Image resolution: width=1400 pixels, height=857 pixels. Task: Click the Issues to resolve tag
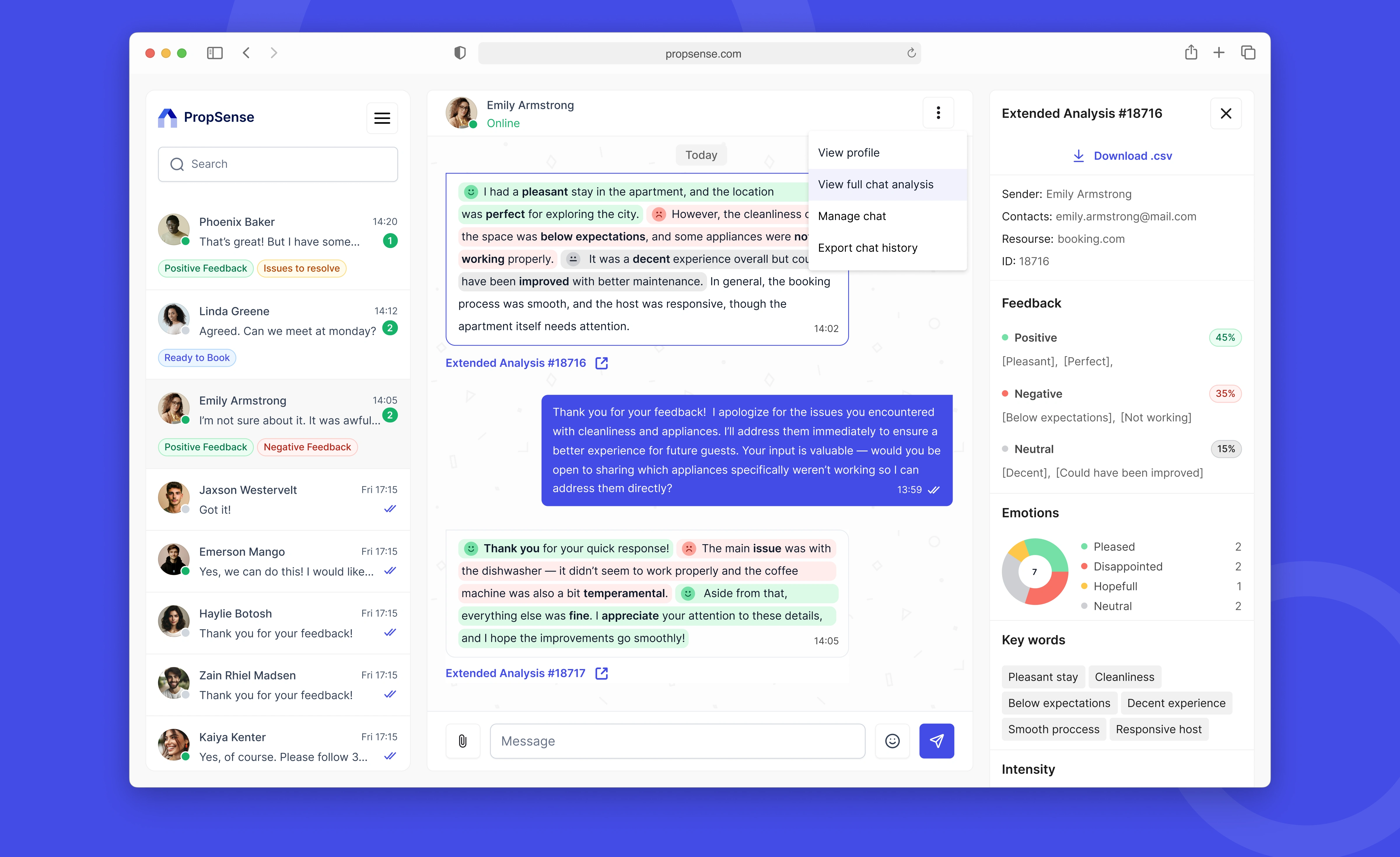[301, 268]
